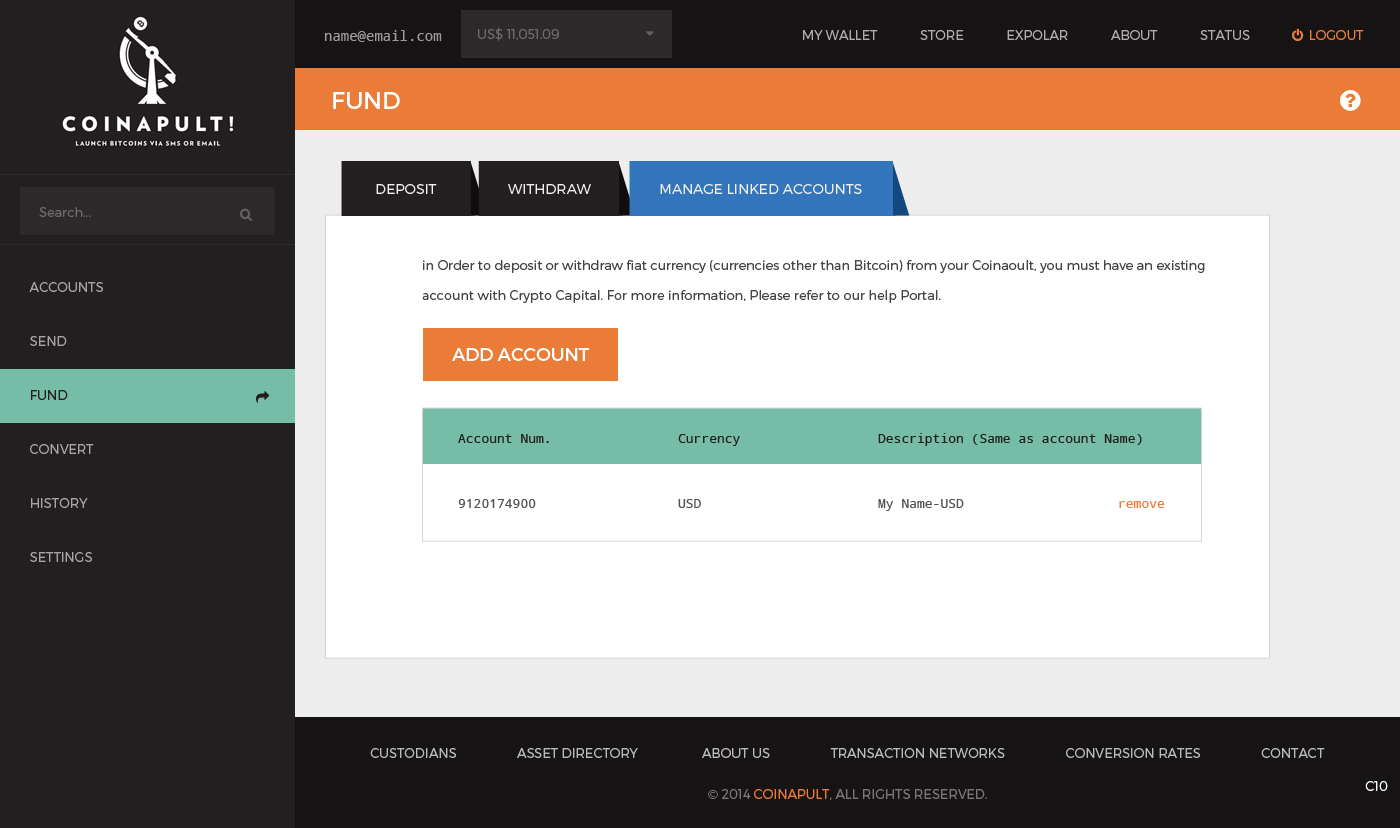Screen dimensions: 1400x828
Task: Select the MANAGE LINKED ACCOUNTS tab
Action: pyautogui.click(x=761, y=189)
